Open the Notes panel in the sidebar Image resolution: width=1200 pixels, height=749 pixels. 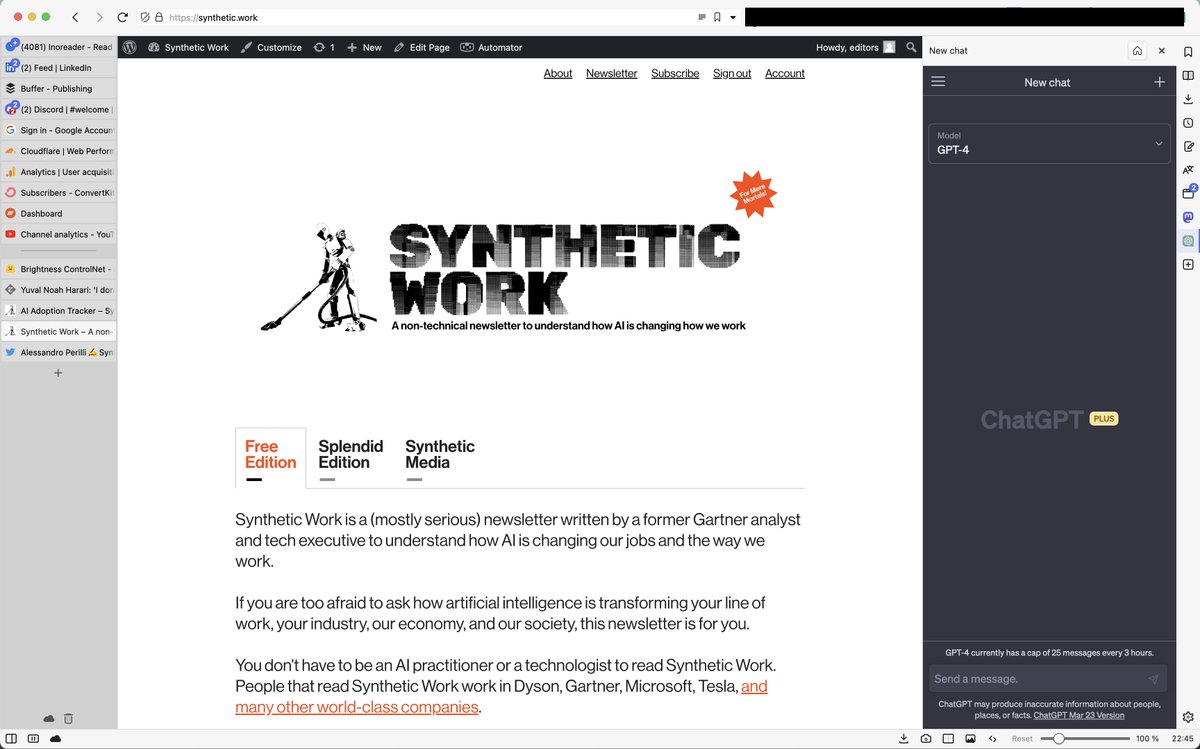pos(1188,146)
